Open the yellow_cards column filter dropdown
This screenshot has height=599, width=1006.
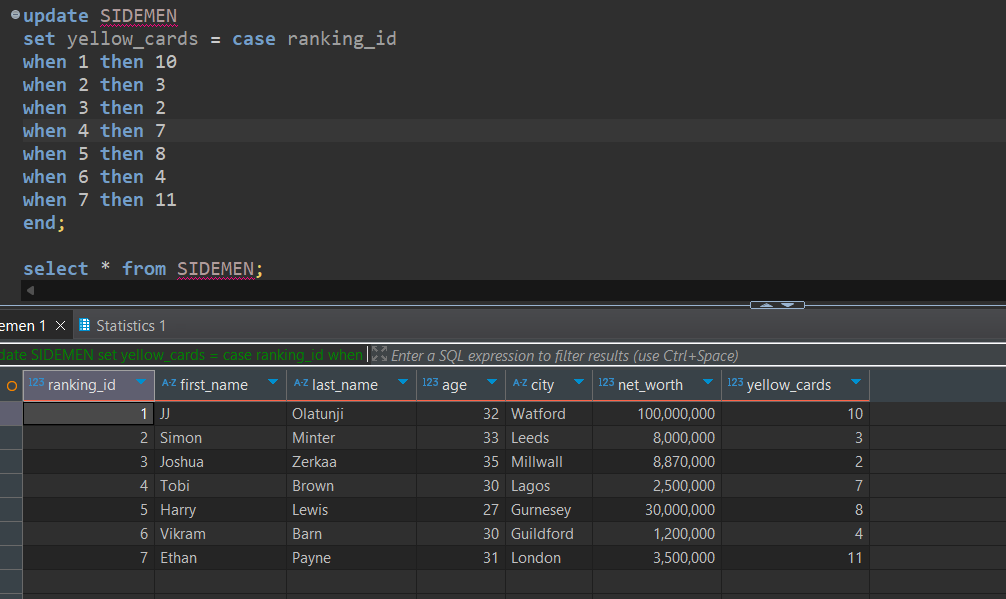coord(856,382)
